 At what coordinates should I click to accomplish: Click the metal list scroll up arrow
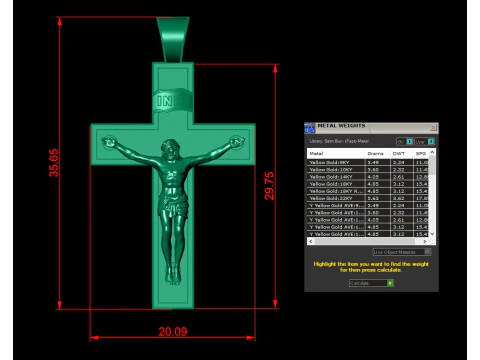coord(432,152)
